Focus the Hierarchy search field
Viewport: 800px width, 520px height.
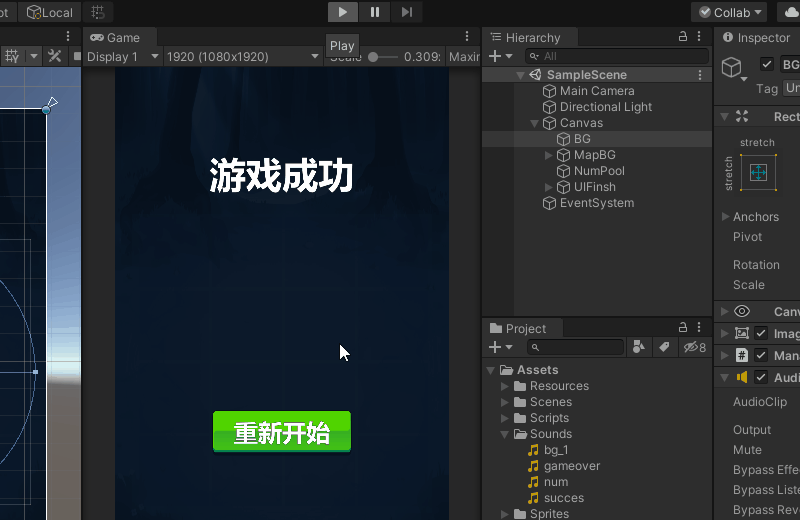coord(617,56)
